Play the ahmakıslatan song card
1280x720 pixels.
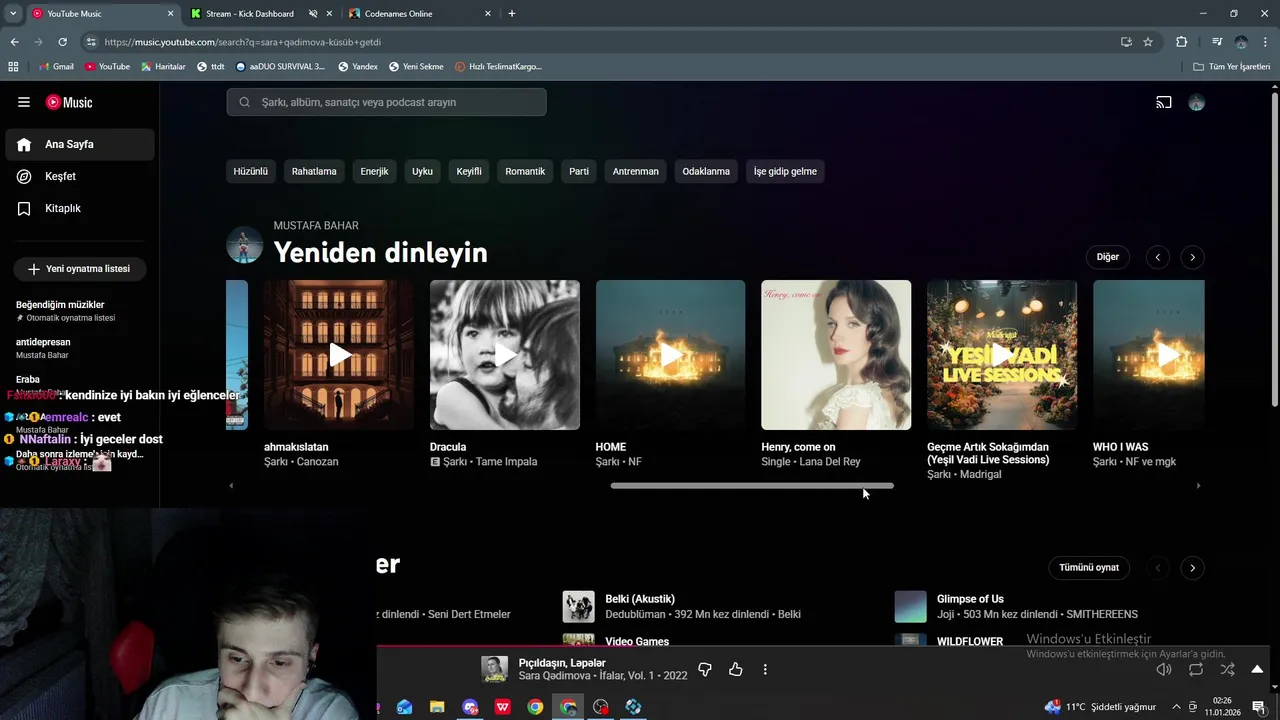coord(339,355)
